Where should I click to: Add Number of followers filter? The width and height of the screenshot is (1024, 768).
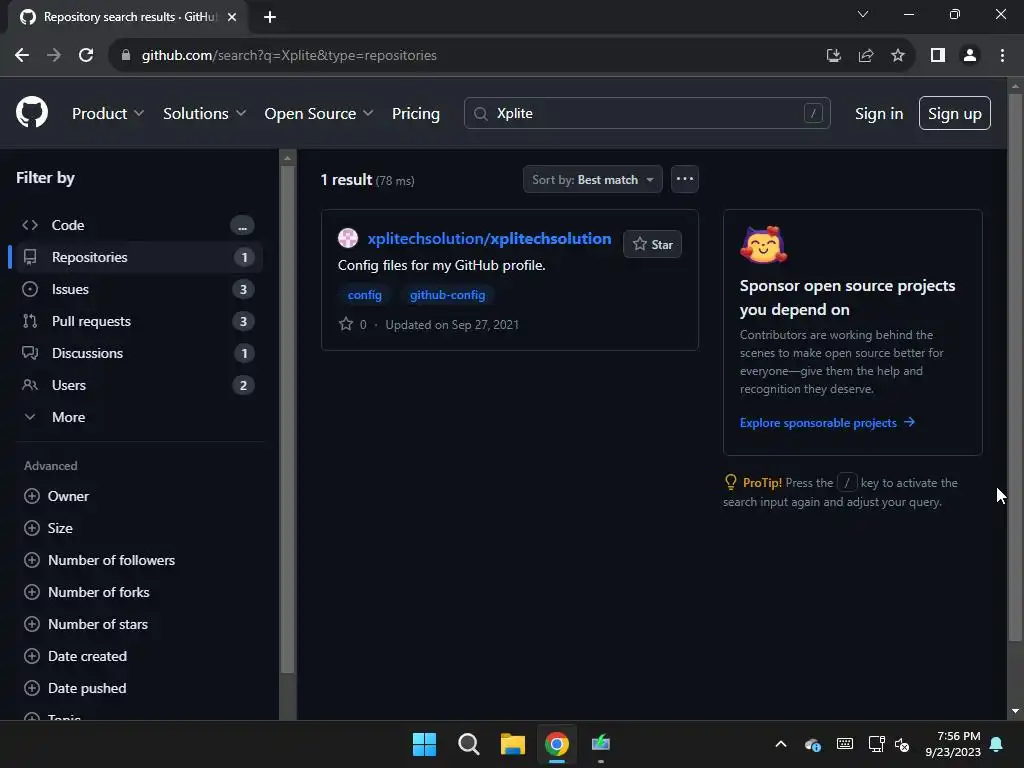coord(99,560)
